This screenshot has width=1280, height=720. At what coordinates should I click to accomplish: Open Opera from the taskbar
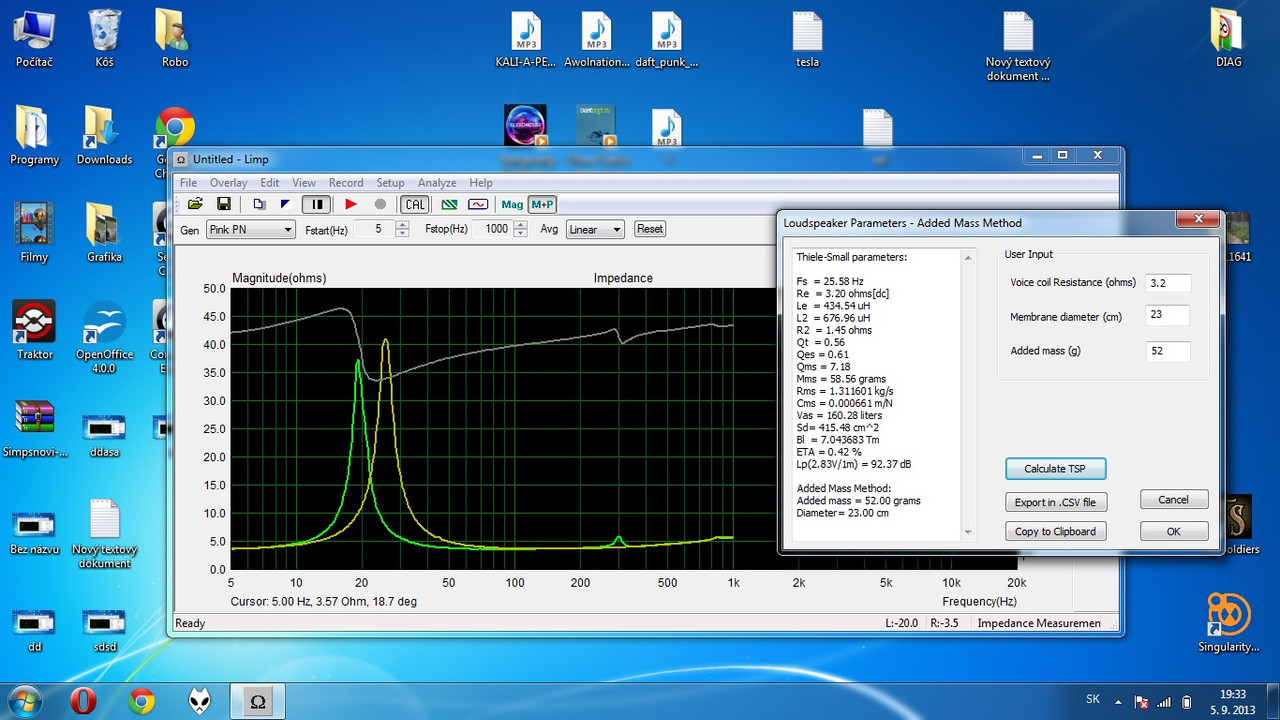pyautogui.click(x=83, y=702)
